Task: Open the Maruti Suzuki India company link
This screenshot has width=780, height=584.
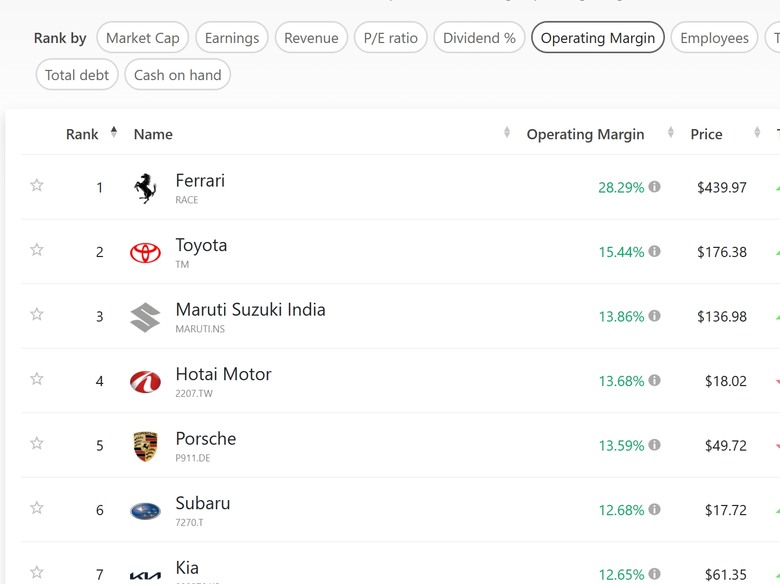Action: (x=250, y=310)
